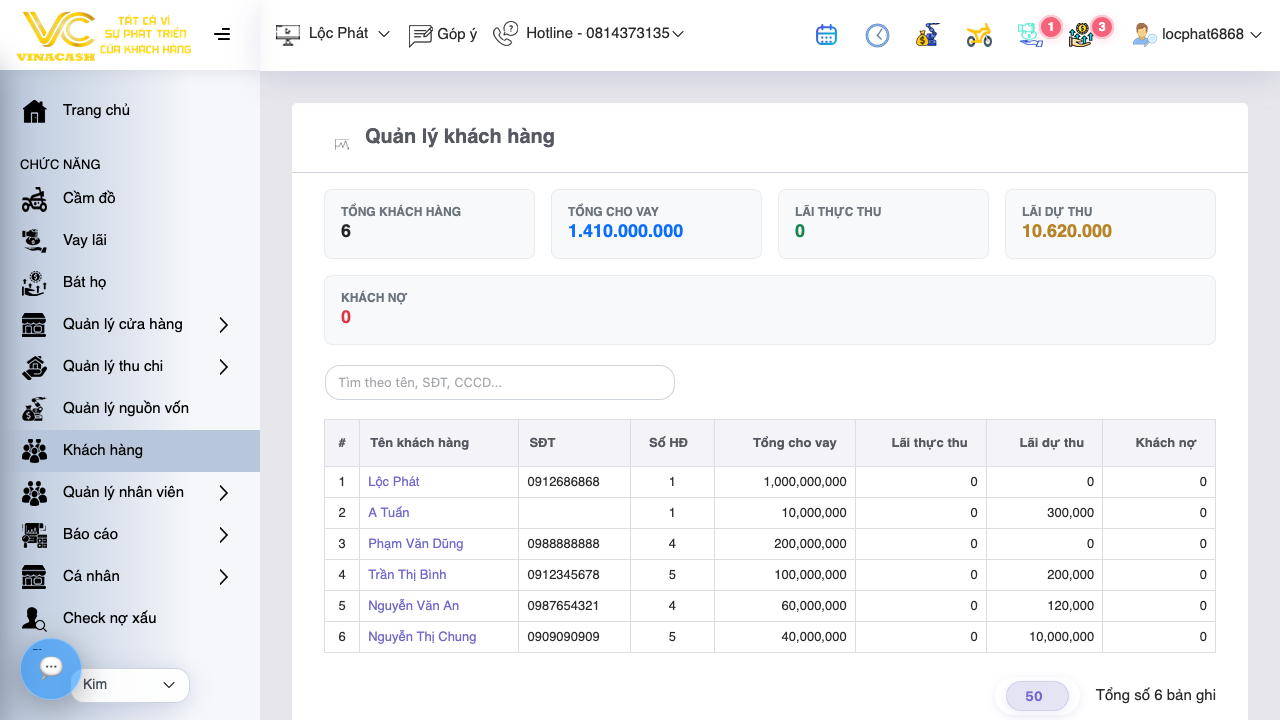Open the chat bubble widget
Viewport: 1280px width, 720px height.
[51, 668]
